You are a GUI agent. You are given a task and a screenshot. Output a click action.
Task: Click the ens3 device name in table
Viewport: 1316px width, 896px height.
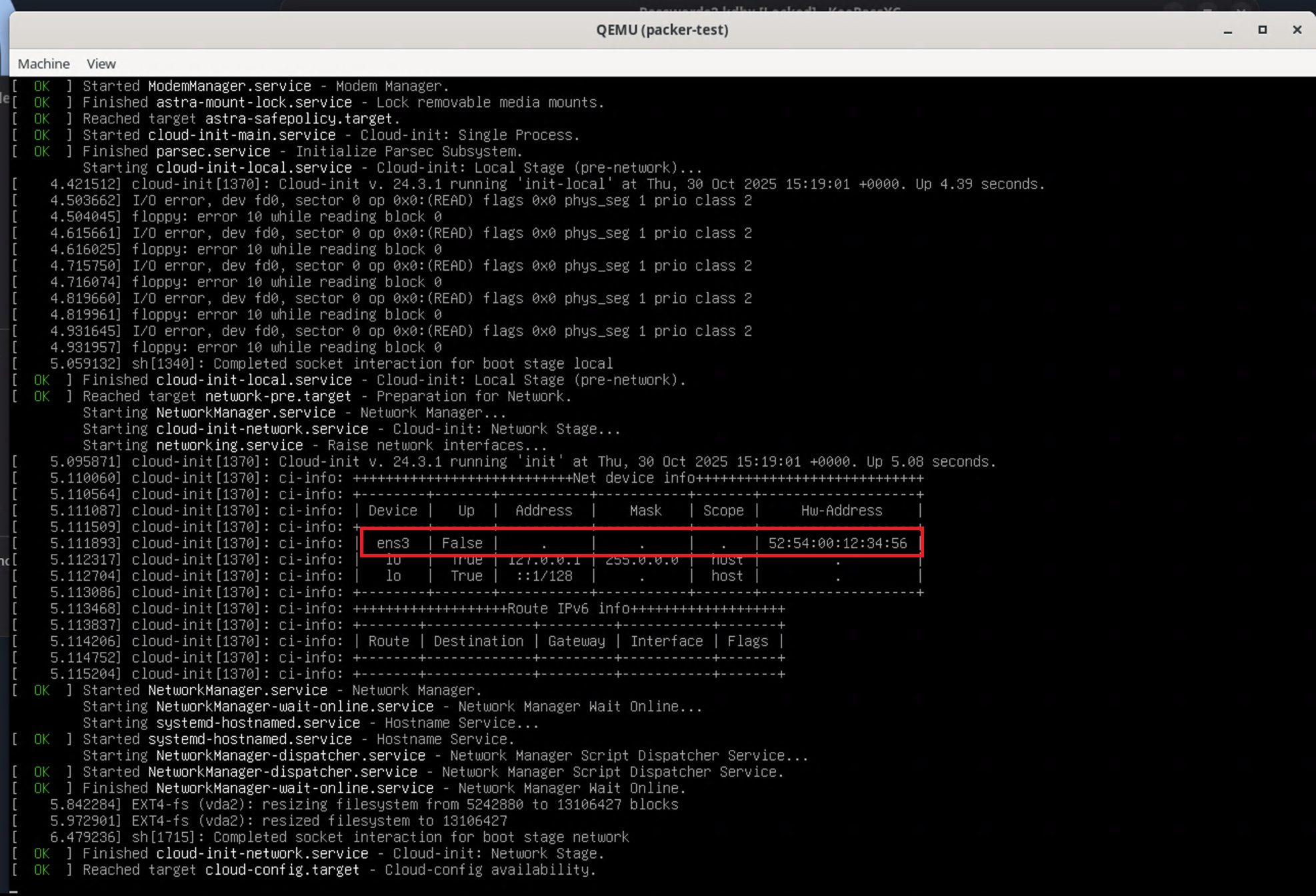coord(393,543)
